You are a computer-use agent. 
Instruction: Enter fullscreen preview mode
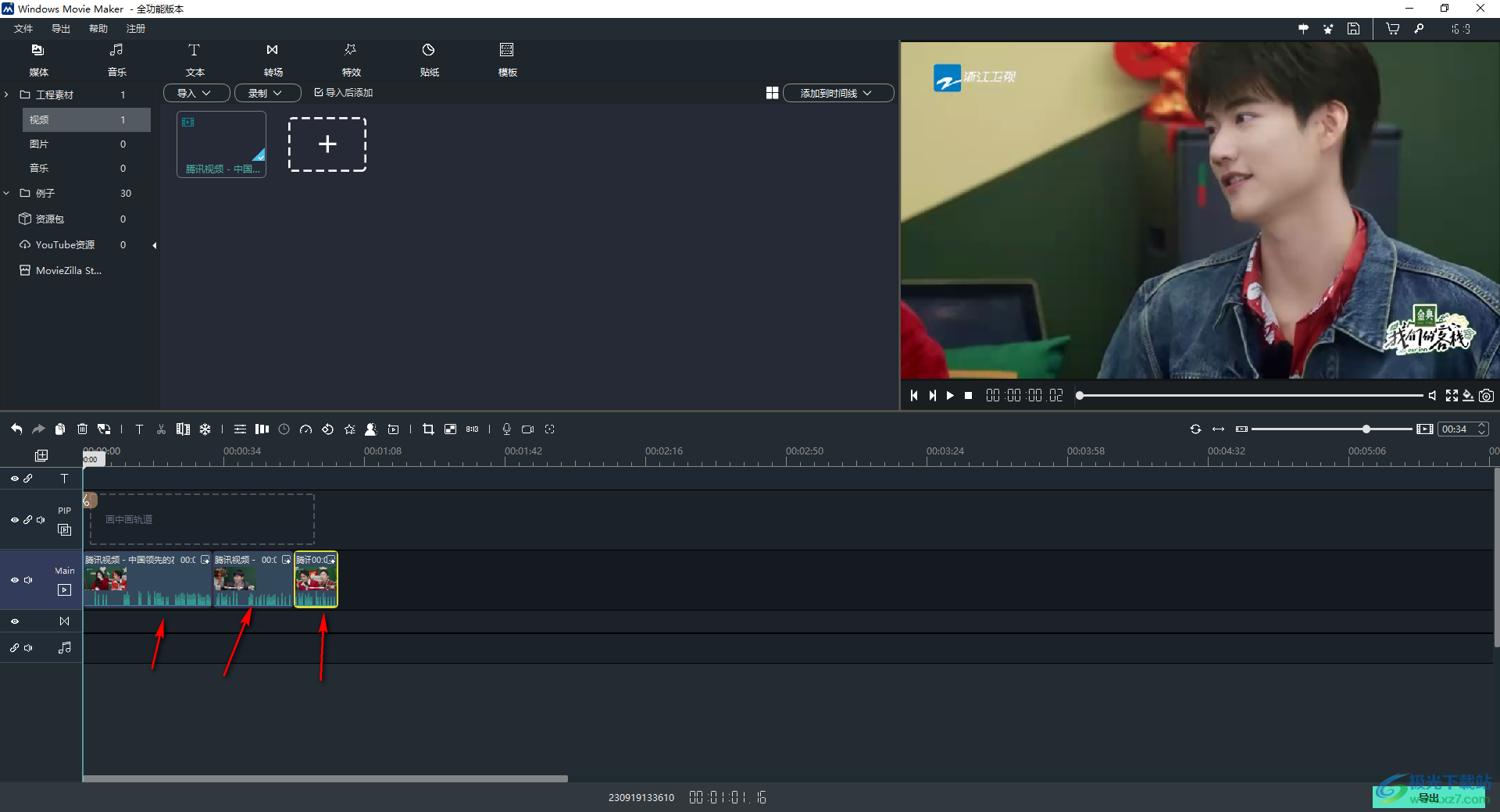click(1452, 396)
